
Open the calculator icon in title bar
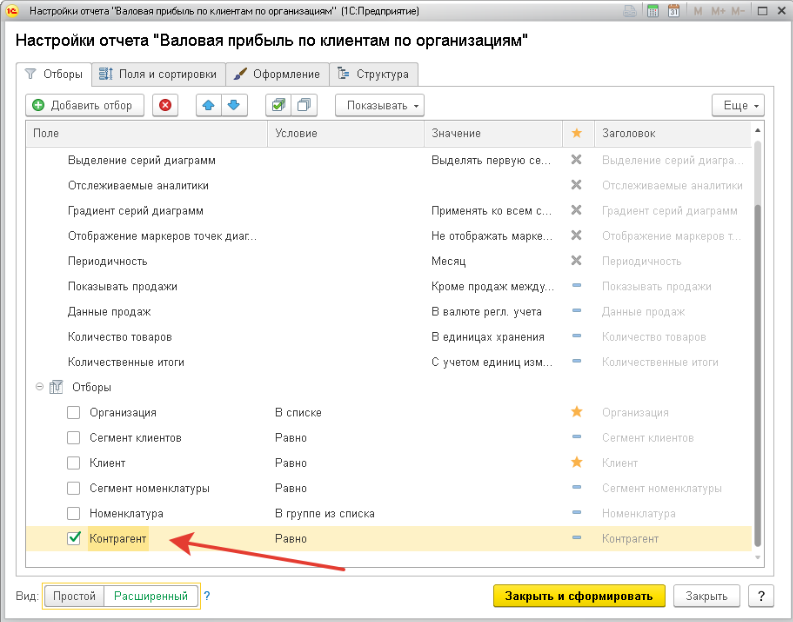[653, 11]
